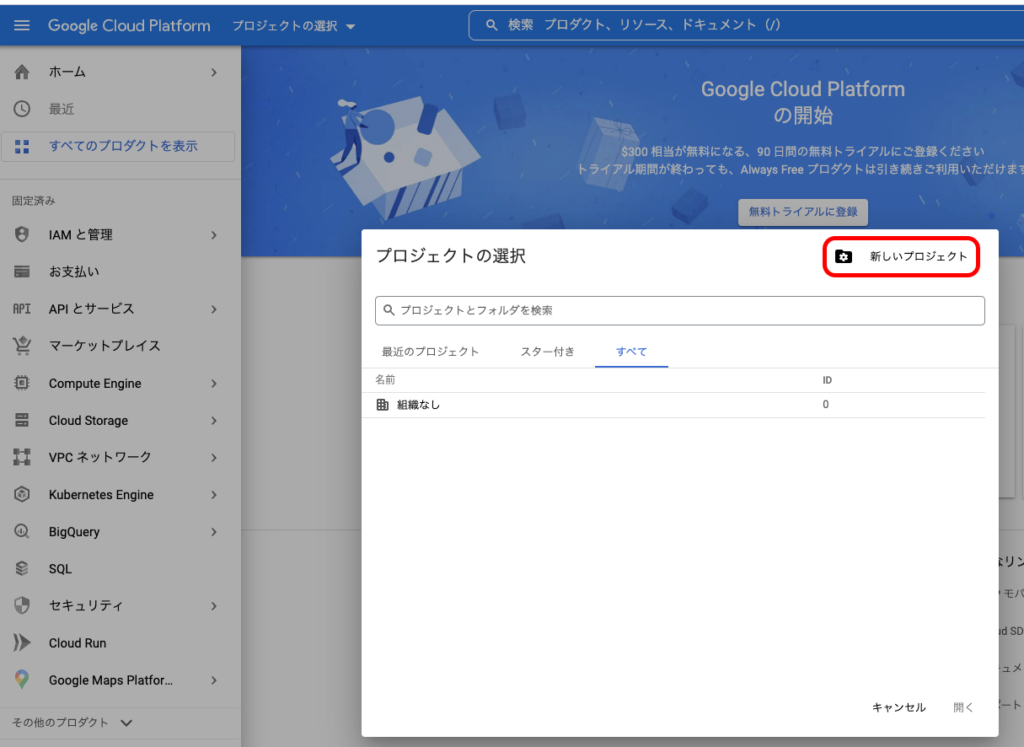Image resolution: width=1024 pixels, height=747 pixels.
Task: Click the Home (ホーム) house icon
Action: tap(22, 72)
